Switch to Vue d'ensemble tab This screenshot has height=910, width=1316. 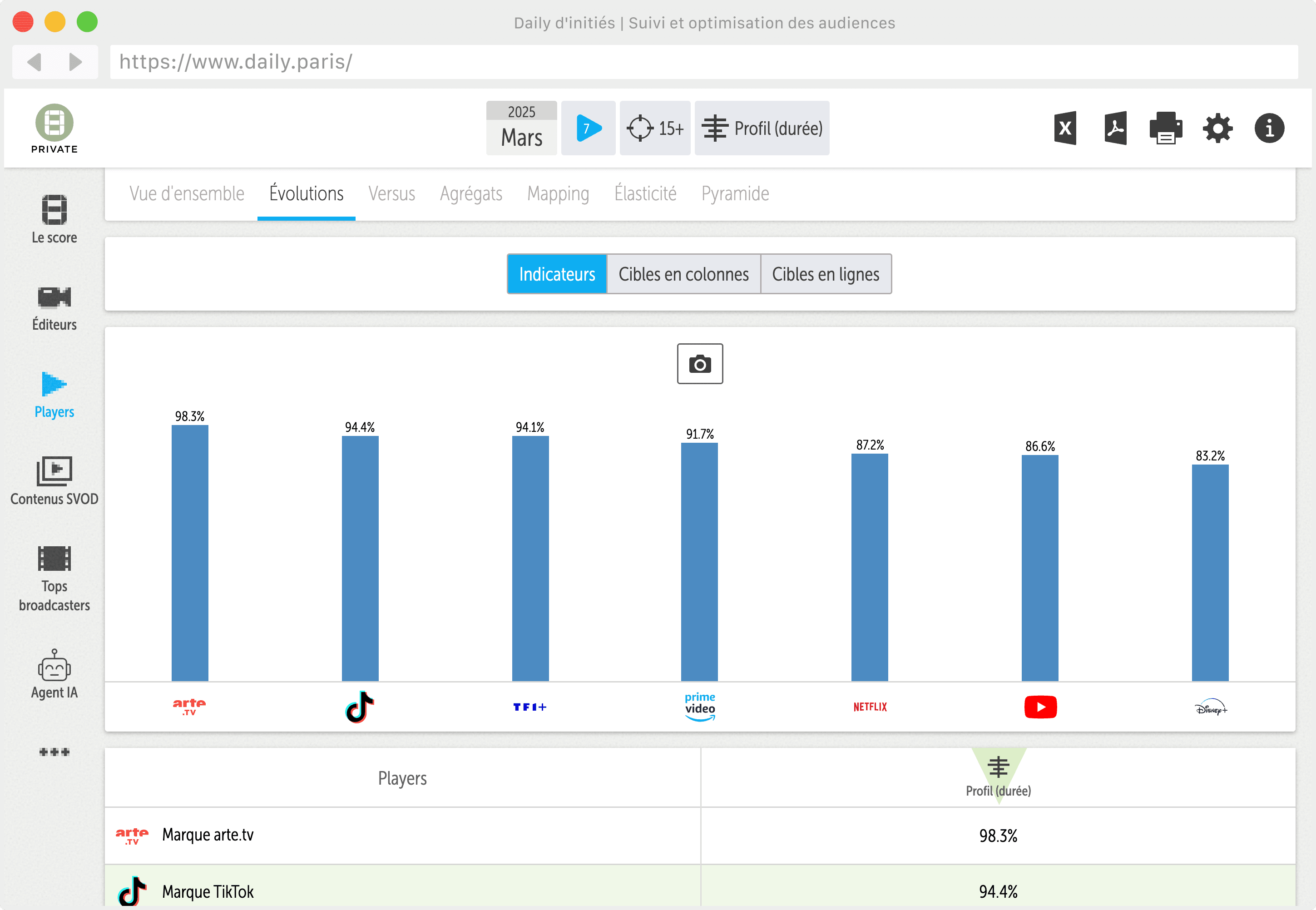(x=187, y=194)
